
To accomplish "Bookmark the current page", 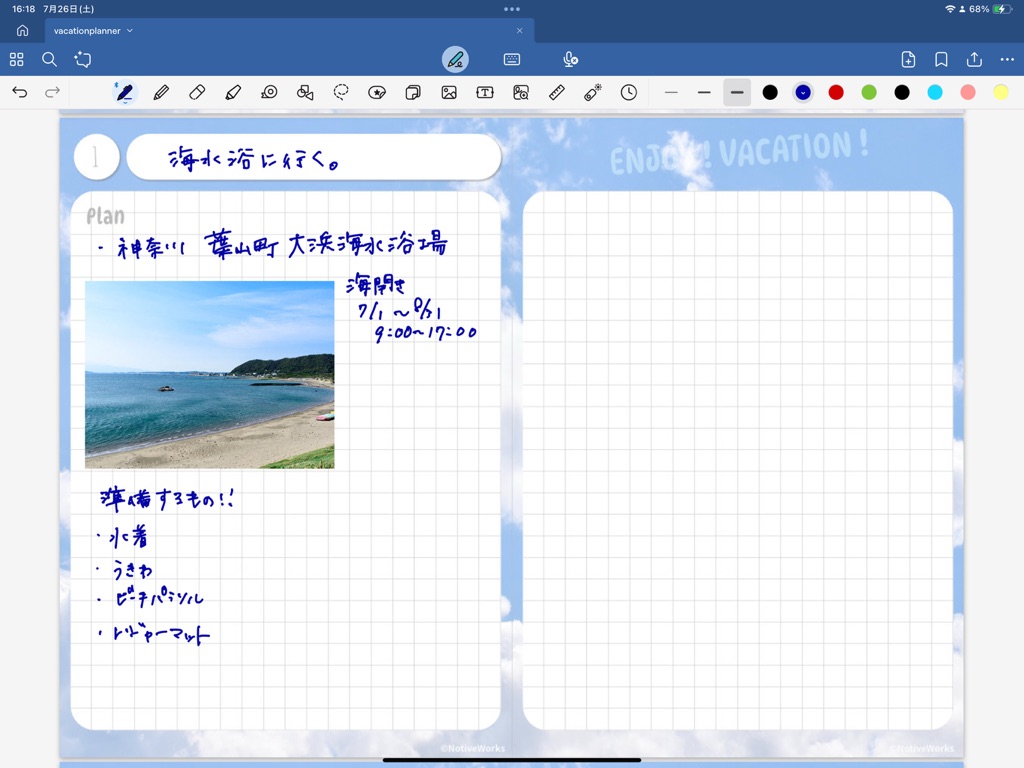I will tap(941, 59).
